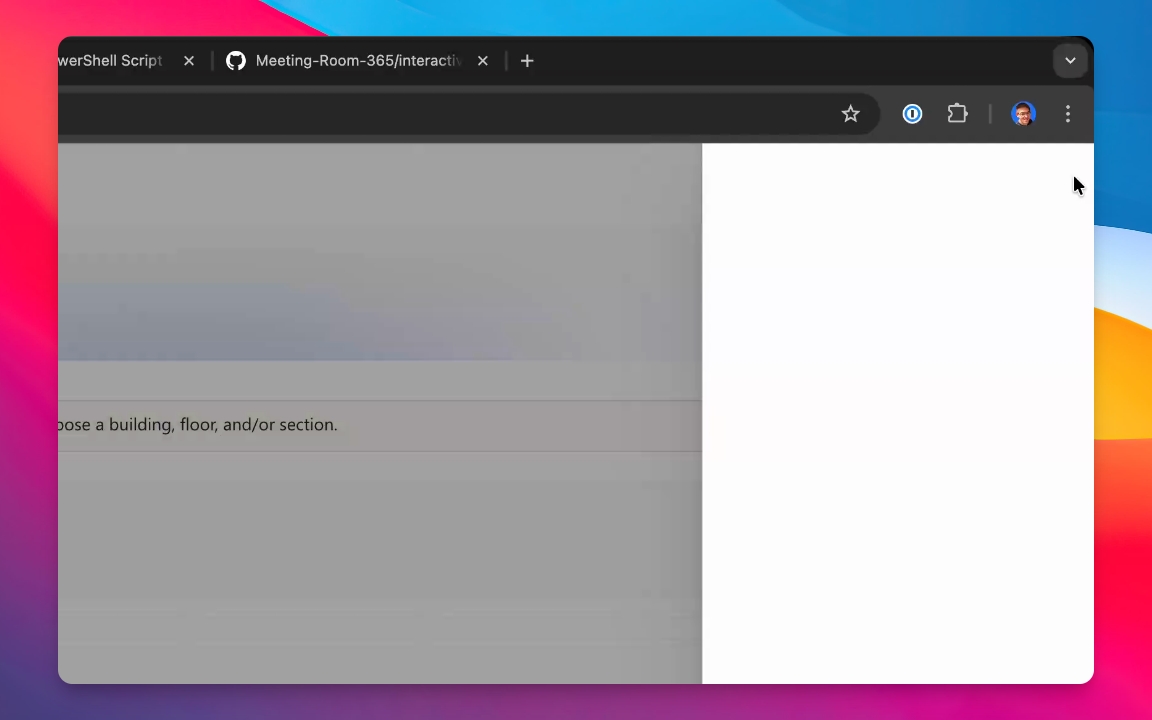Viewport: 1152px width, 720px height.
Task: Click the 'building, floor, and/or section' text
Action: click(x=223, y=425)
